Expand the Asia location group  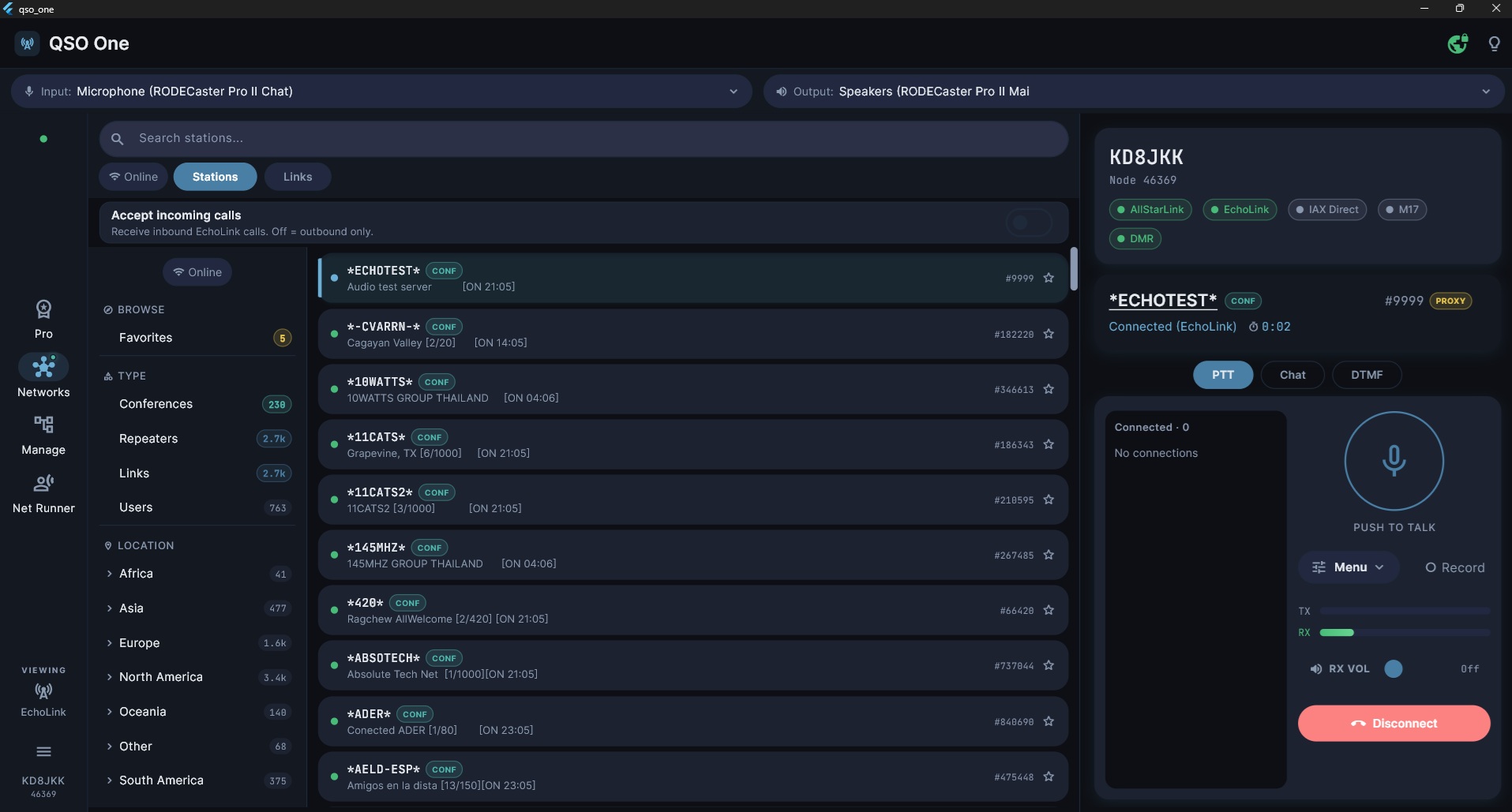point(197,608)
